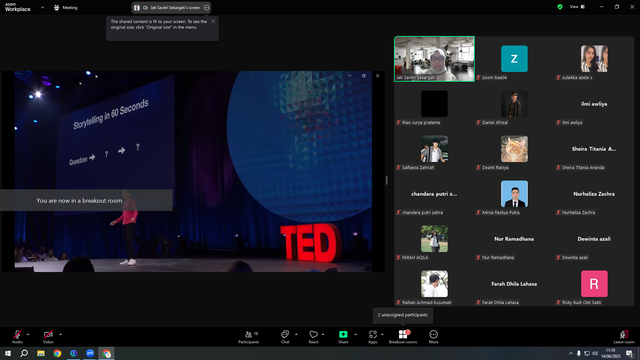Expand audio options arrow
The width and height of the screenshot is (640, 360).
(x=28, y=334)
